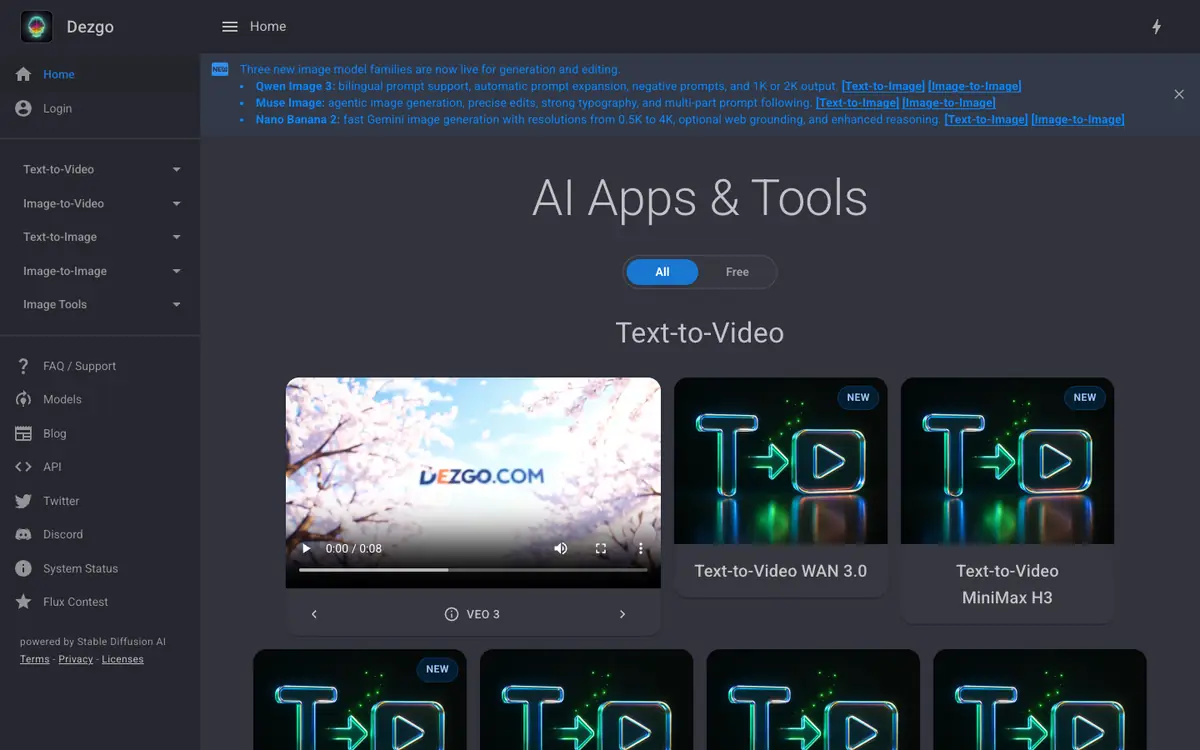Click the Models icon in sidebar

coord(24,399)
